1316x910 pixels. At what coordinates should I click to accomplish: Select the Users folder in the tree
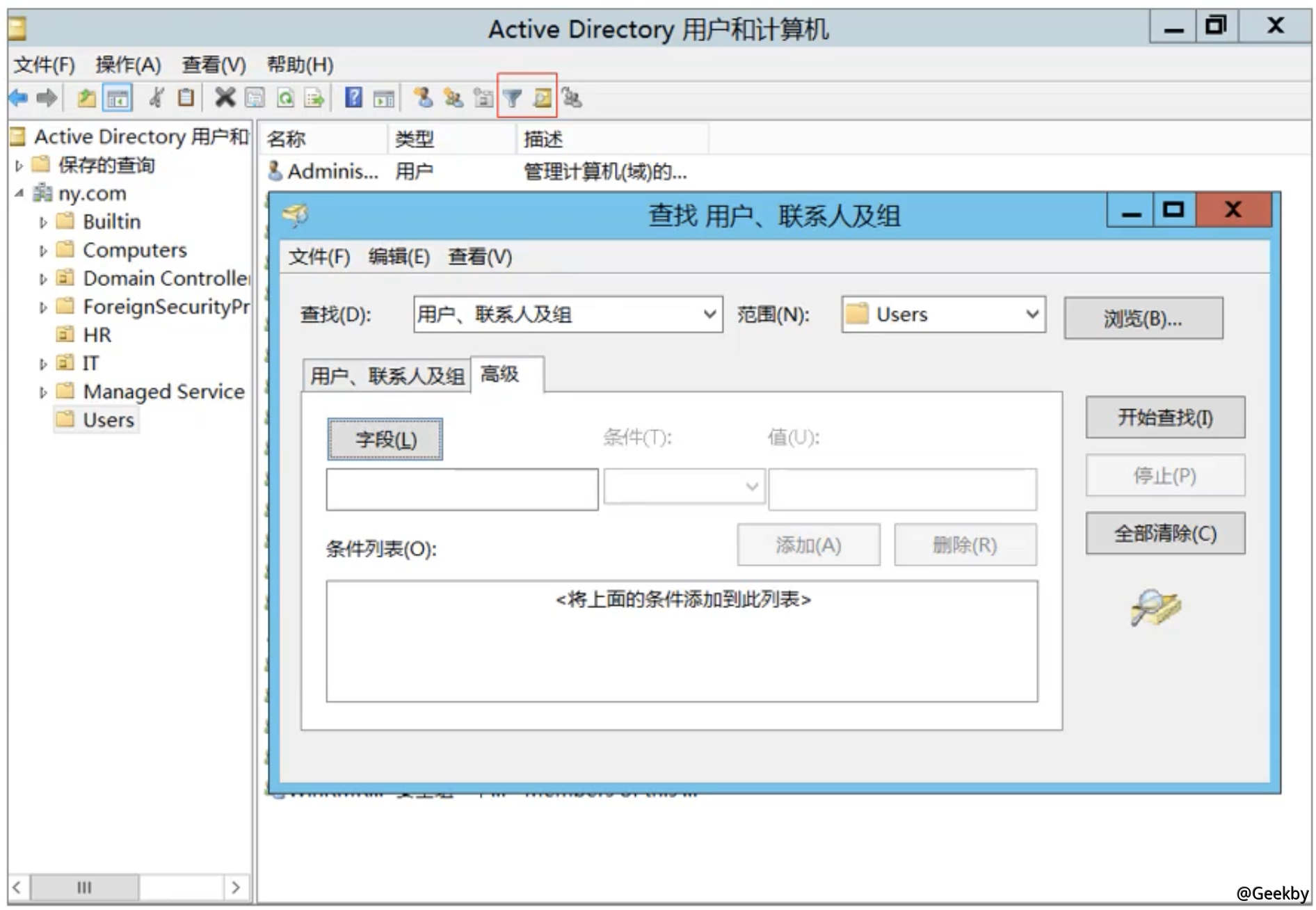point(108,420)
